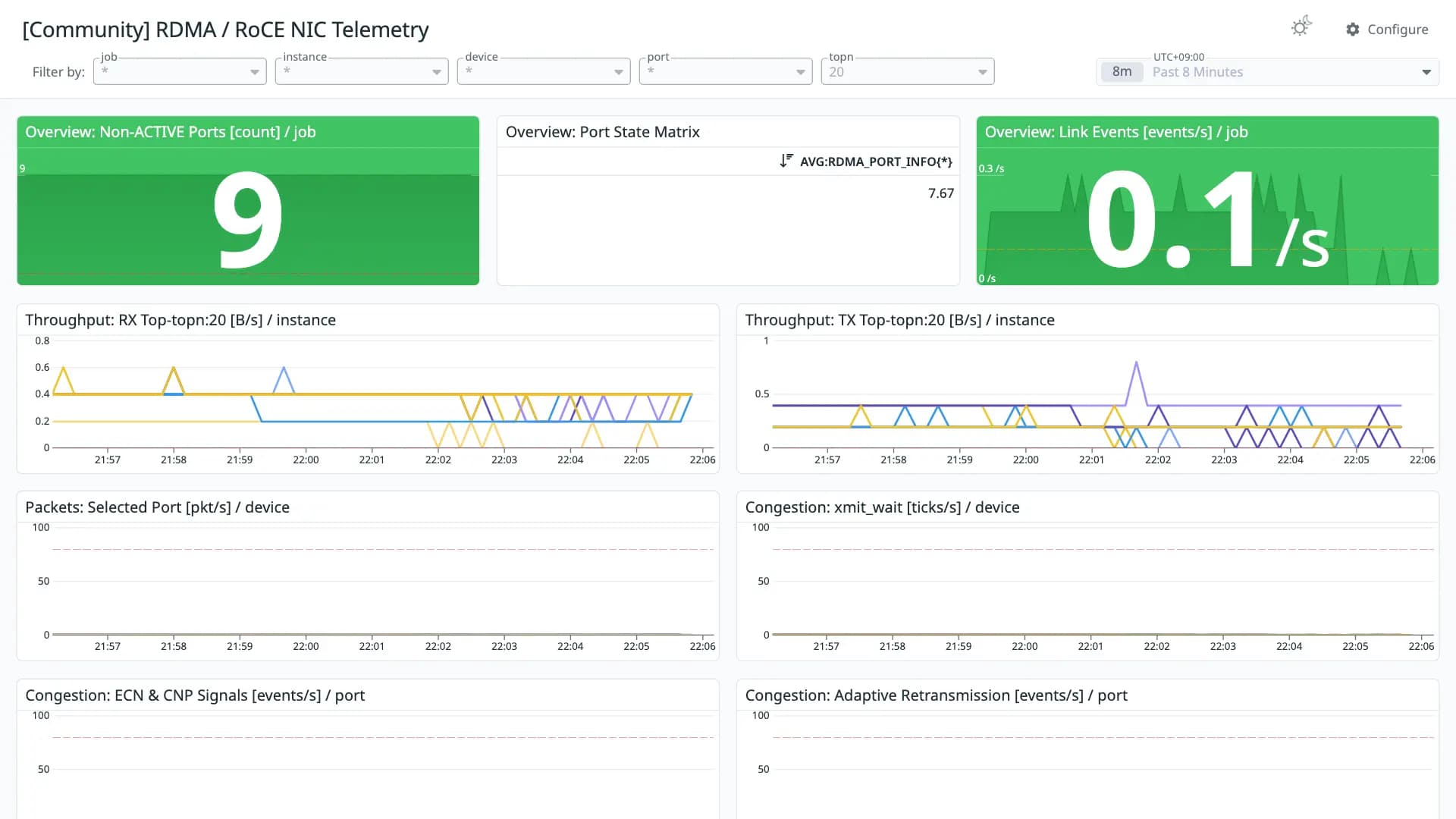Click the Throughput RX Top-topn:20 chart title
Image resolution: width=1456 pixels, height=819 pixels.
tap(180, 320)
